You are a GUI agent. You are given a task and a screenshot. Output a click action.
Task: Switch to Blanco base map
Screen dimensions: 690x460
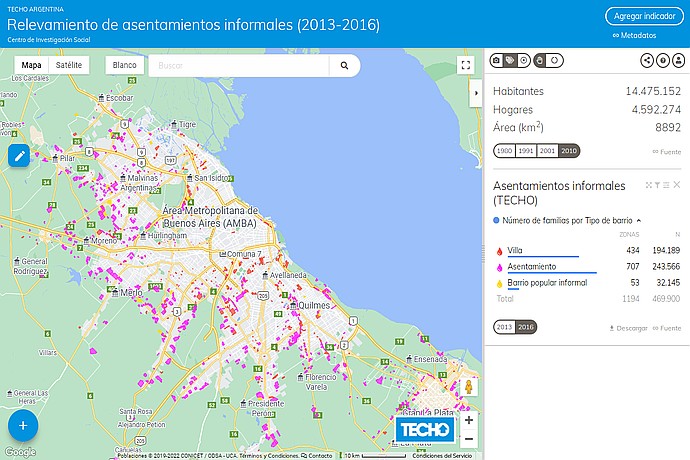click(x=125, y=65)
